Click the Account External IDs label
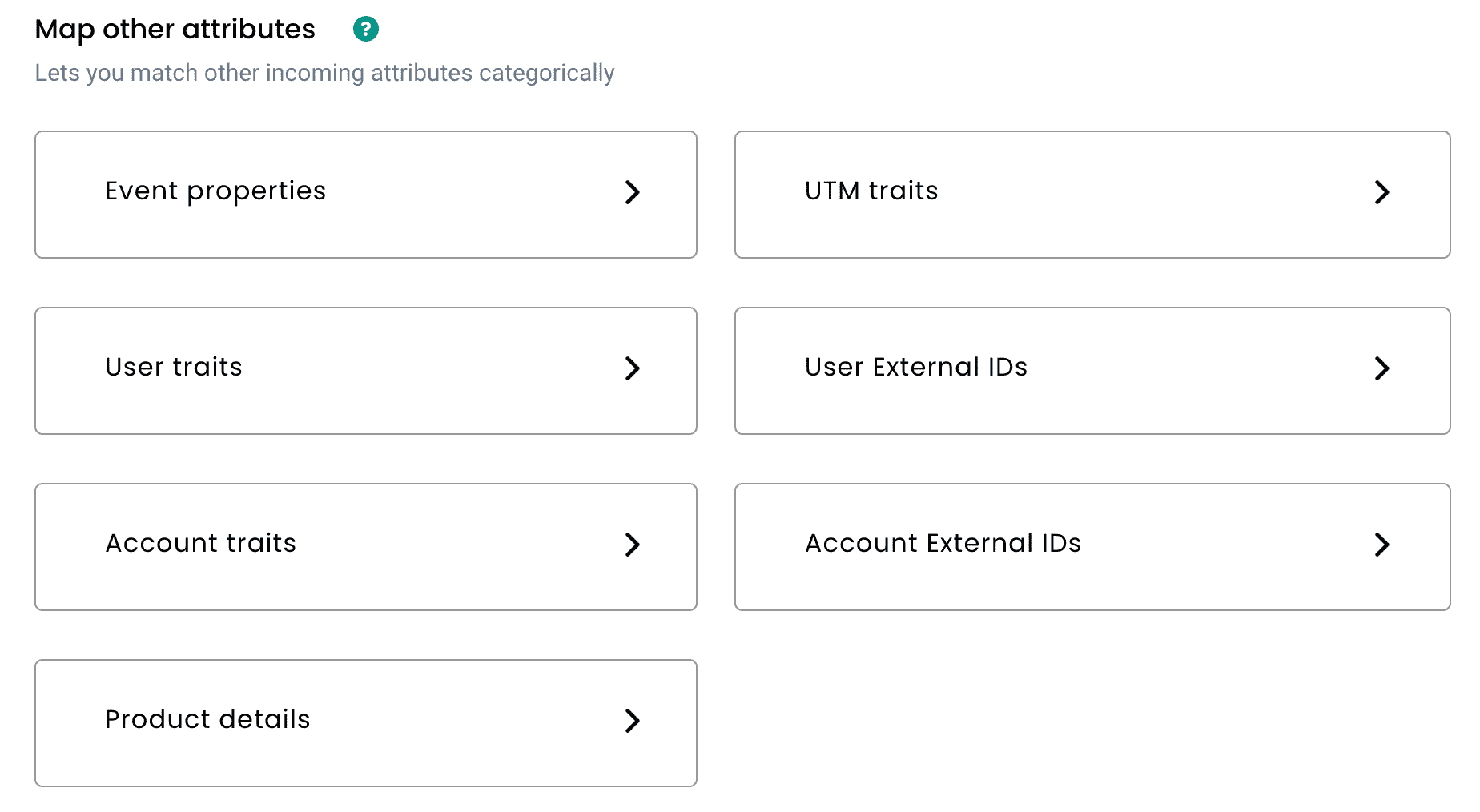Screen dimensions: 1480x812 point(943,544)
